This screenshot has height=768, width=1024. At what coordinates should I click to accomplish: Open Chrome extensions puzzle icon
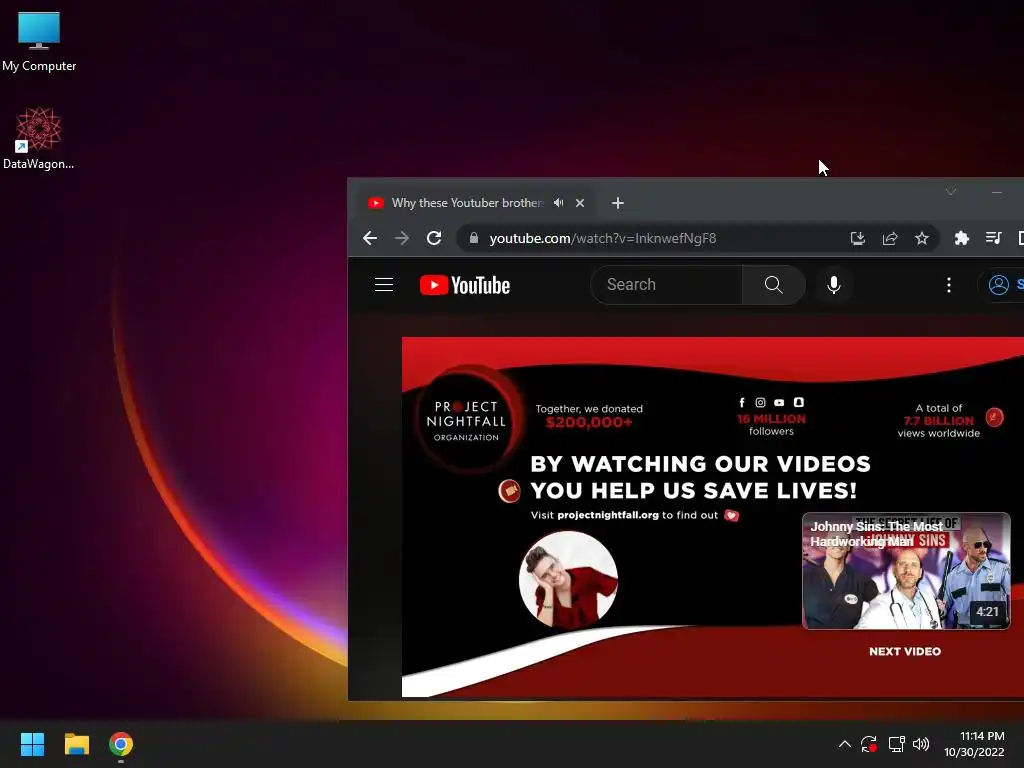coord(961,238)
